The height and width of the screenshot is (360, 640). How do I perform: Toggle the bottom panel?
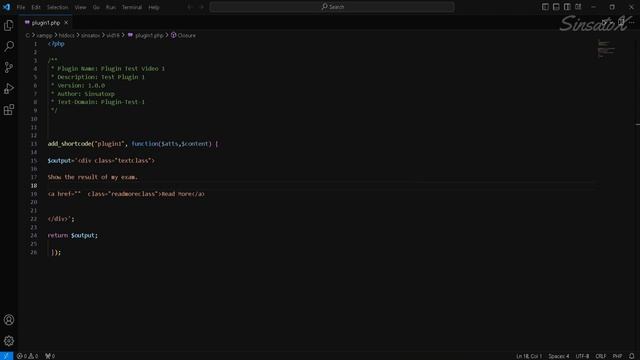click(556, 7)
